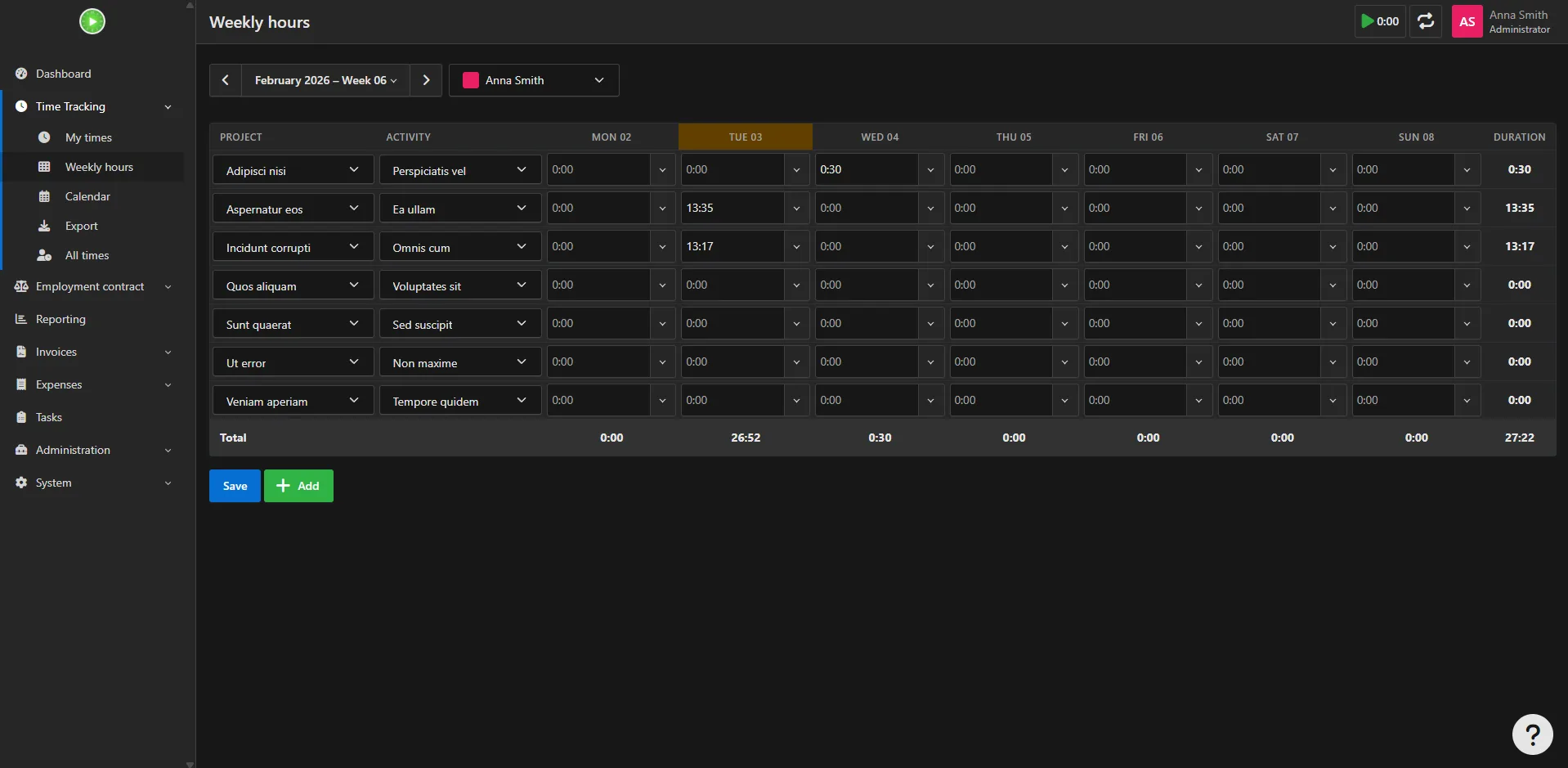Open the Anna Smith user dropdown
Image resolution: width=1568 pixels, height=768 pixels.
point(534,80)
